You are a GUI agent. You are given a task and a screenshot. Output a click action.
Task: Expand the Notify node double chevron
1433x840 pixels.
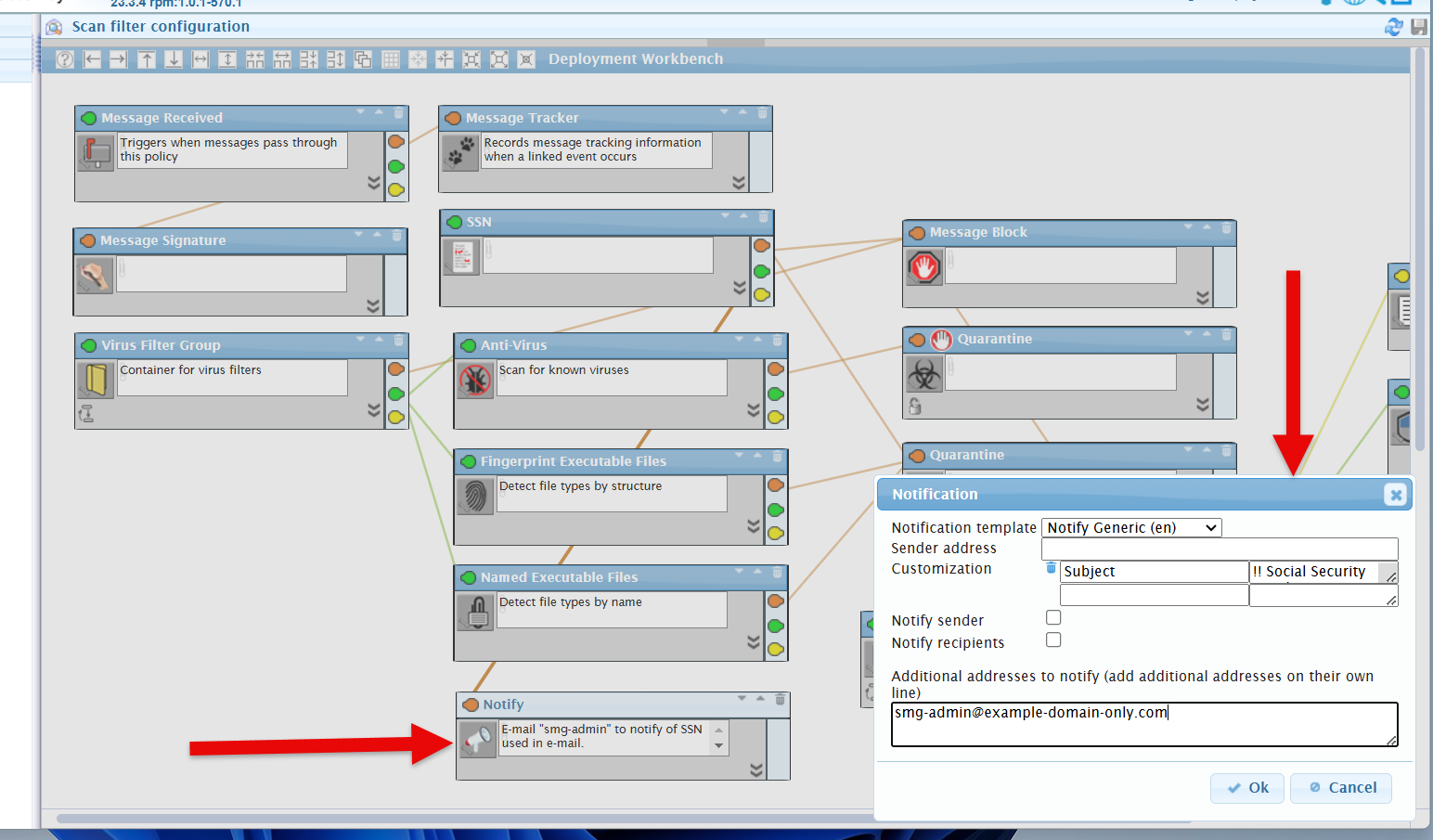(x=756, y=770)
